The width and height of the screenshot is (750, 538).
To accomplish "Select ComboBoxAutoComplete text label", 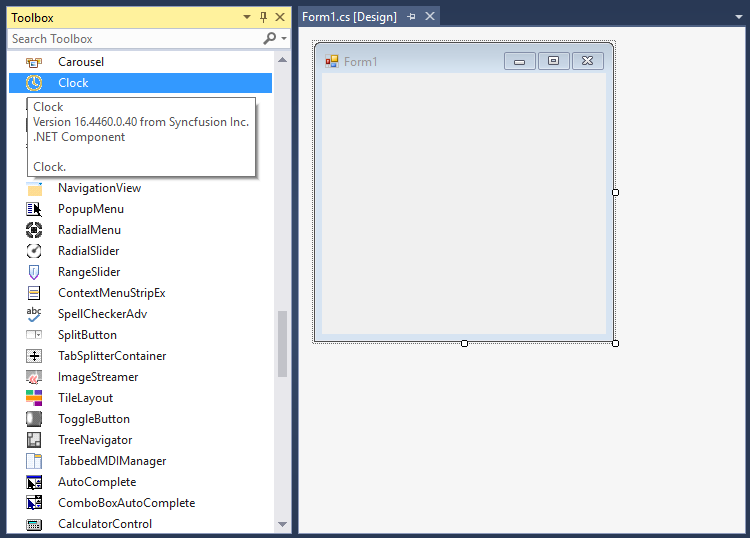I will coord(126,503).
